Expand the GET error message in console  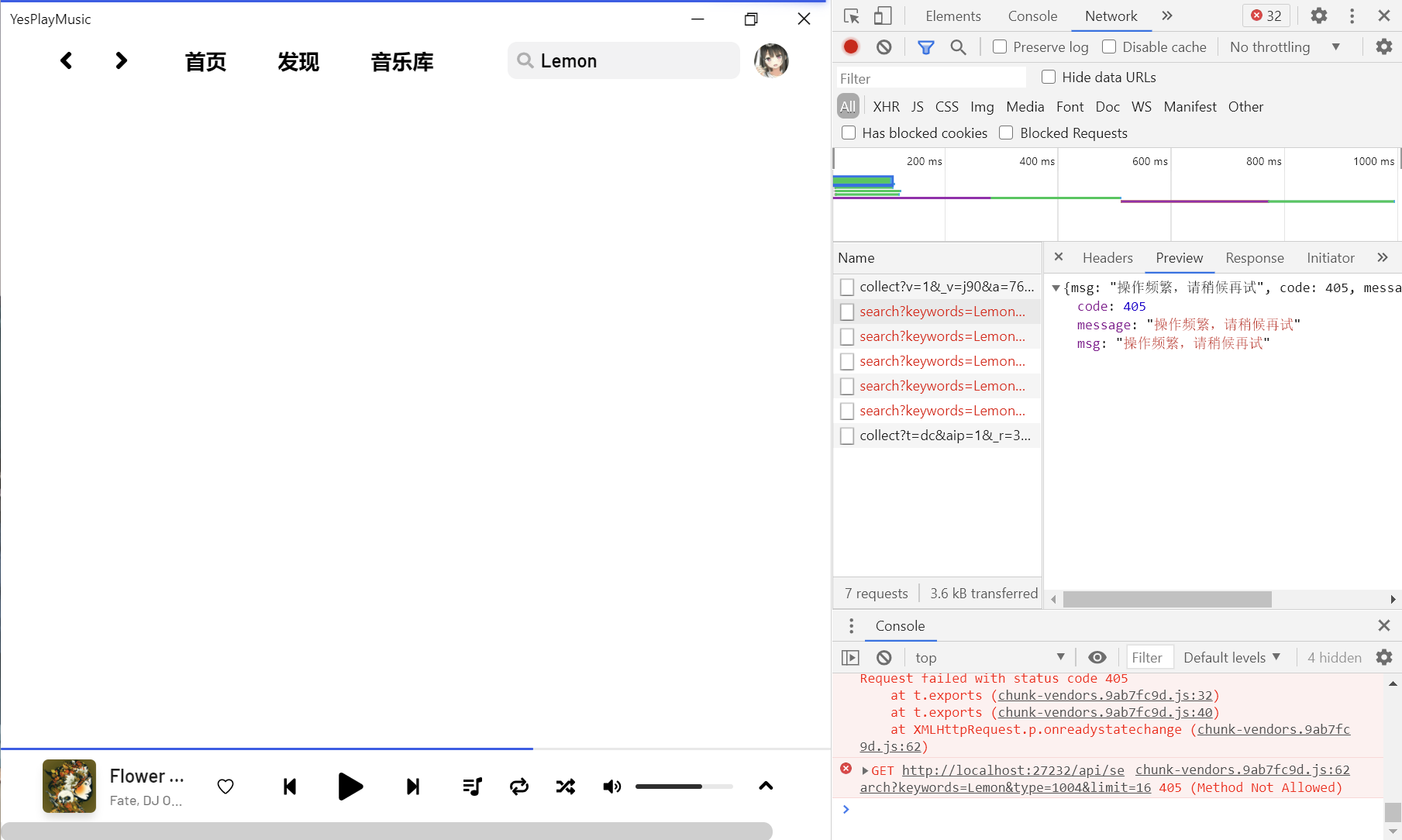865,771
